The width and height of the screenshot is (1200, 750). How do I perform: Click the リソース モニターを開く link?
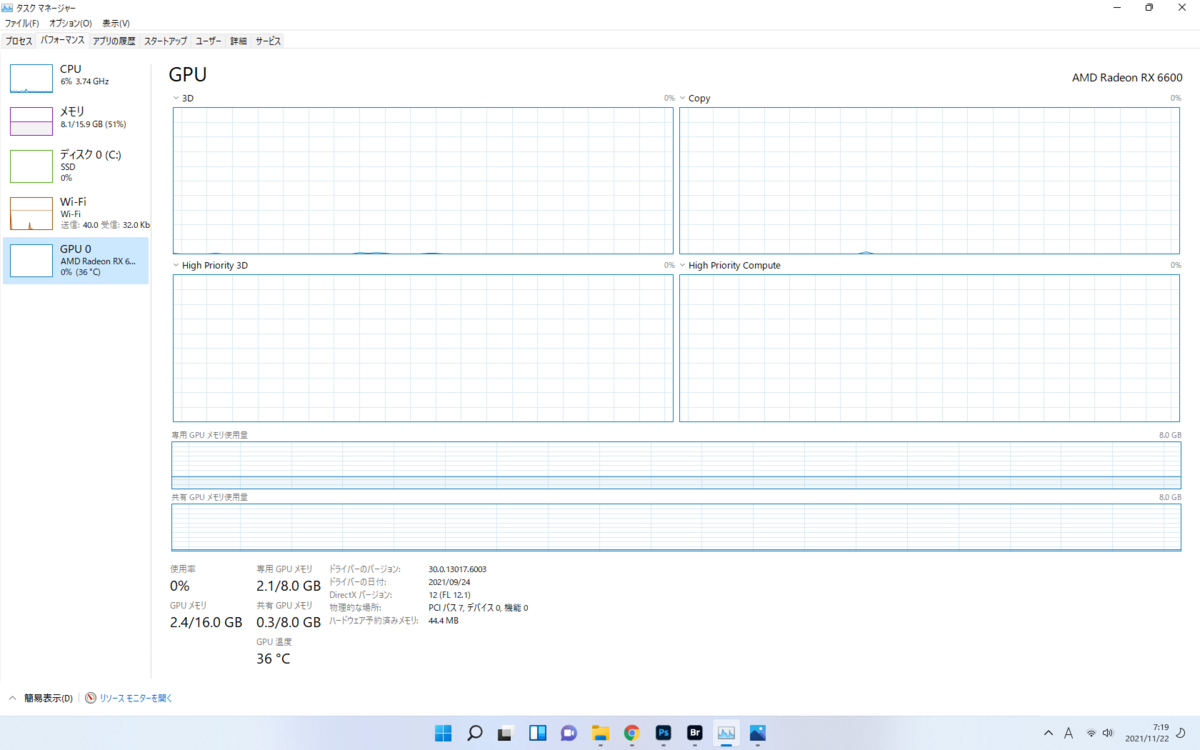pos(136,698)
